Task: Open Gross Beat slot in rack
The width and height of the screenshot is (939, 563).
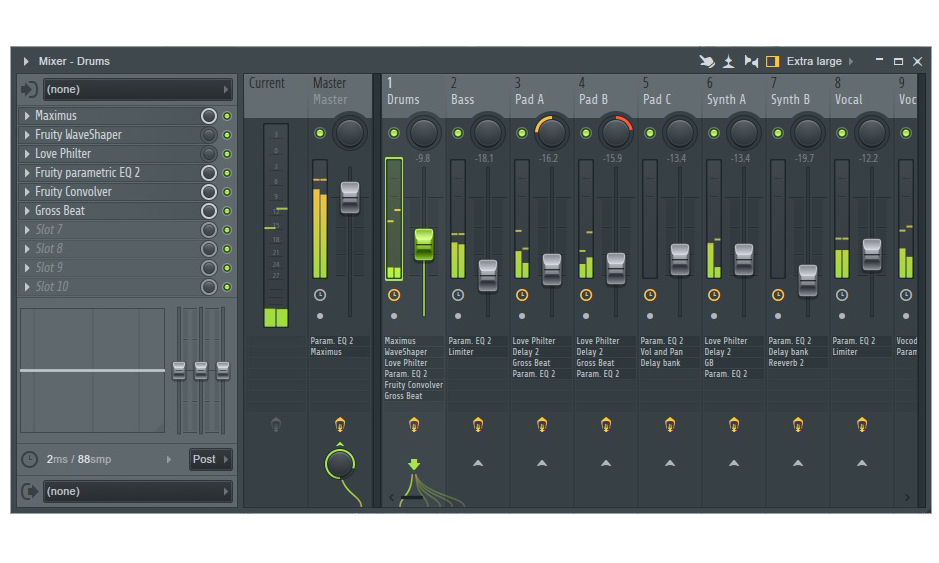Action: pos(111,211)
